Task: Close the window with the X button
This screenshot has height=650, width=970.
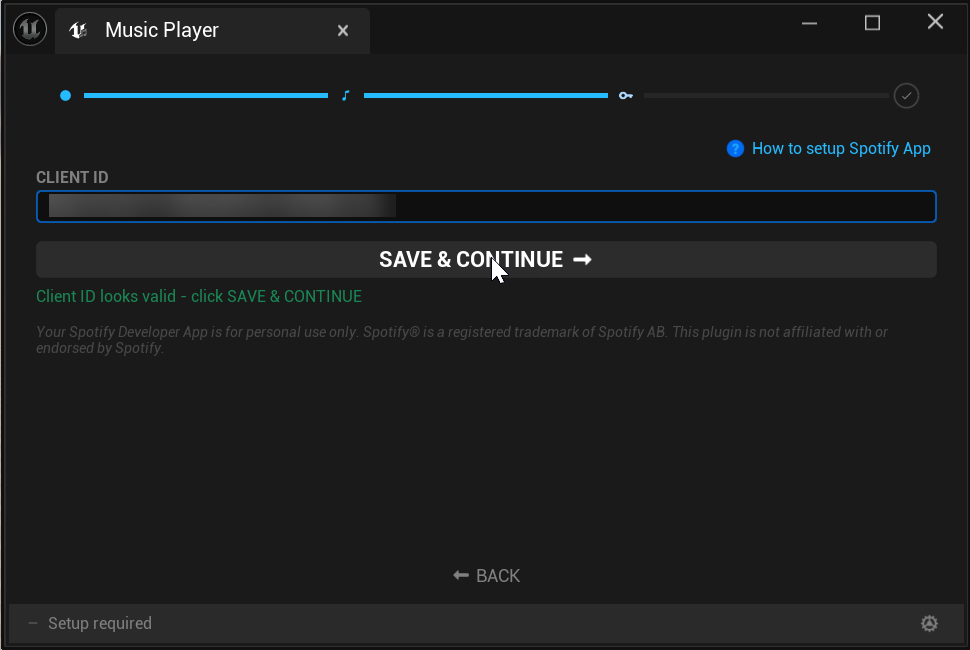Action: click(x=935, y=22)
